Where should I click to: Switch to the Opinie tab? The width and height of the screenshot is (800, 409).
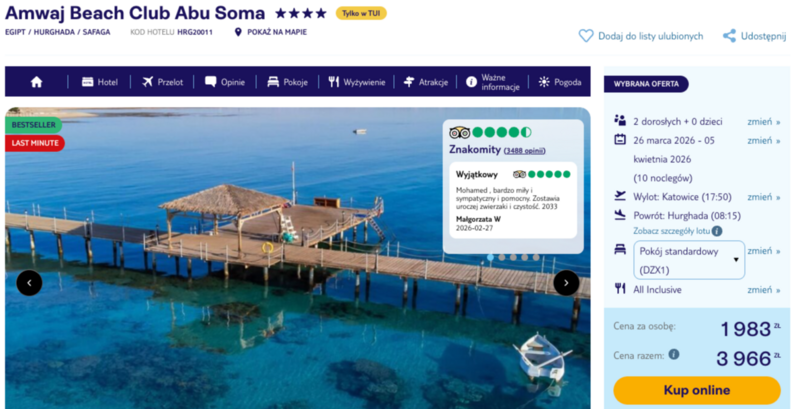(225, 82)
